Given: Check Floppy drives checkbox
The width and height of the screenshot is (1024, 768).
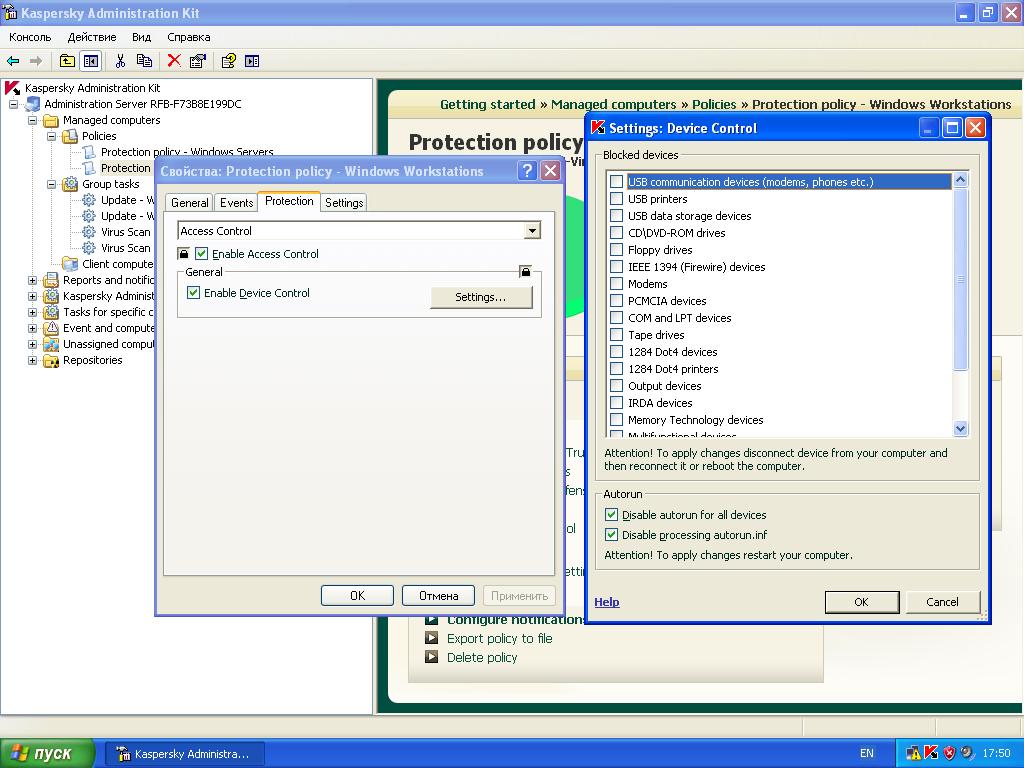Looking at the screenshot, I should 616,249.
